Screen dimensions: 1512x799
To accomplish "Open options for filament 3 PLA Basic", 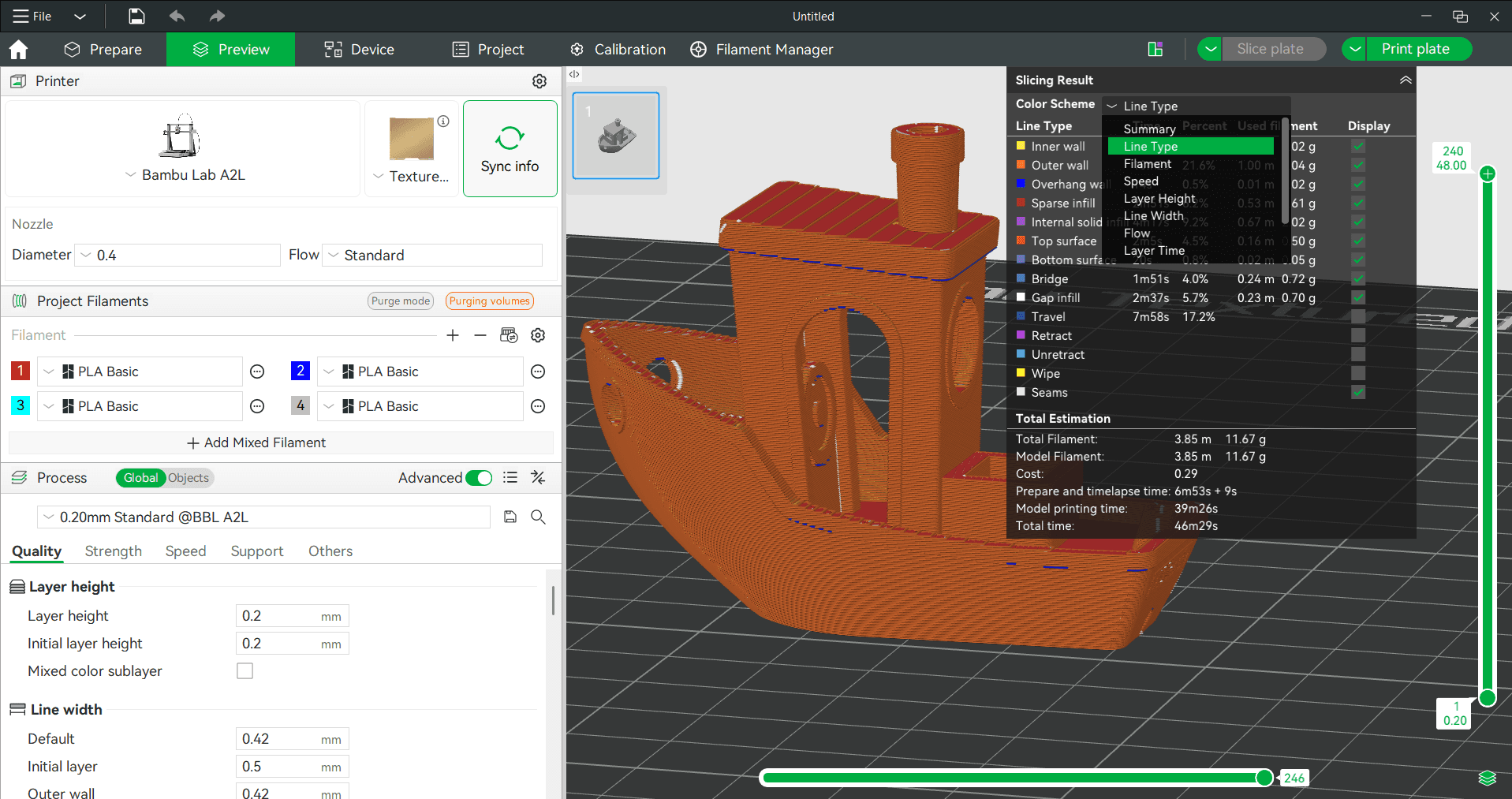I will click(257, 406).
